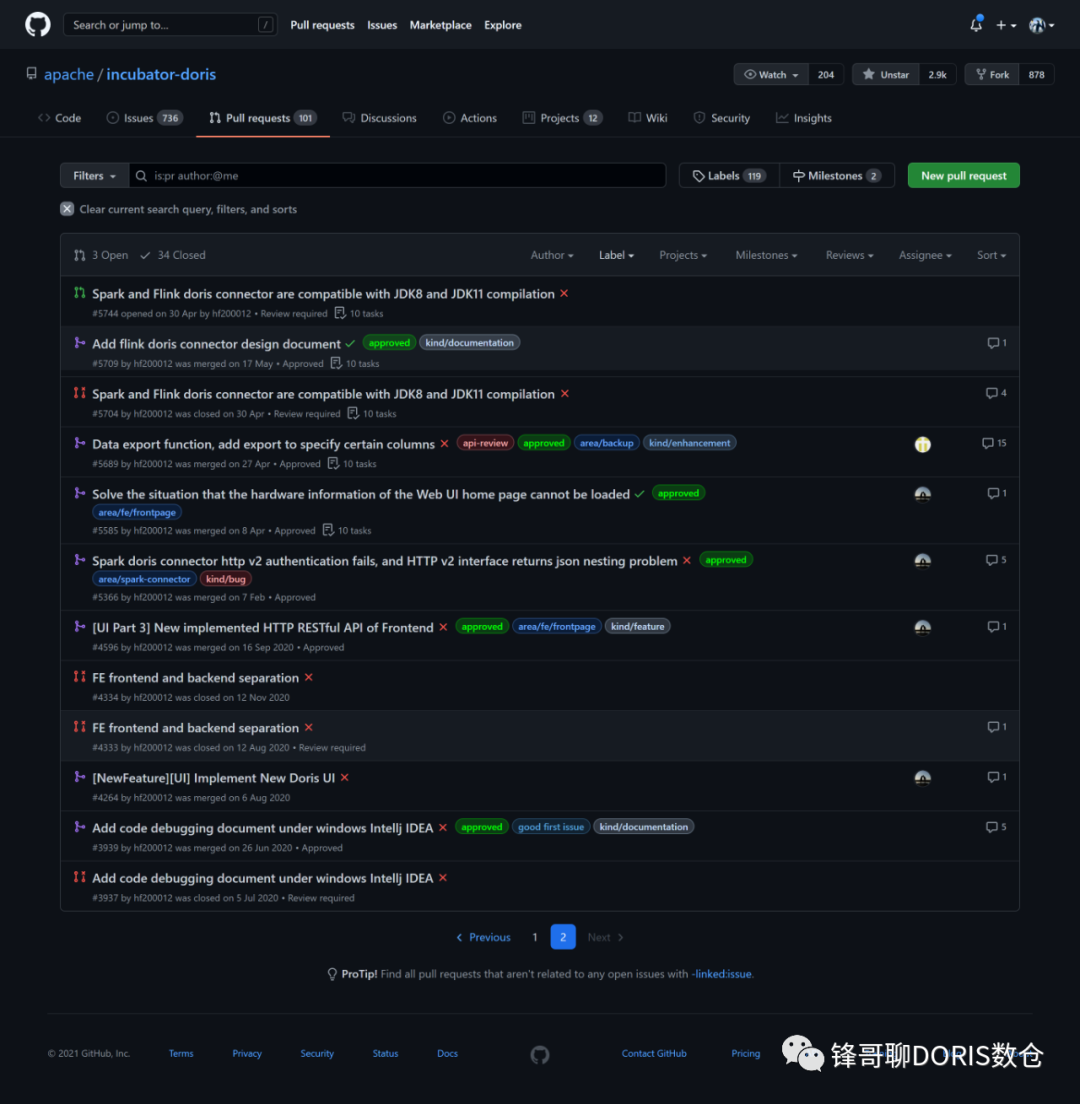Viewport: 1080px width, 1104px height.
Task: Switch to the Projects tab
Action: (x=562, y=118)
